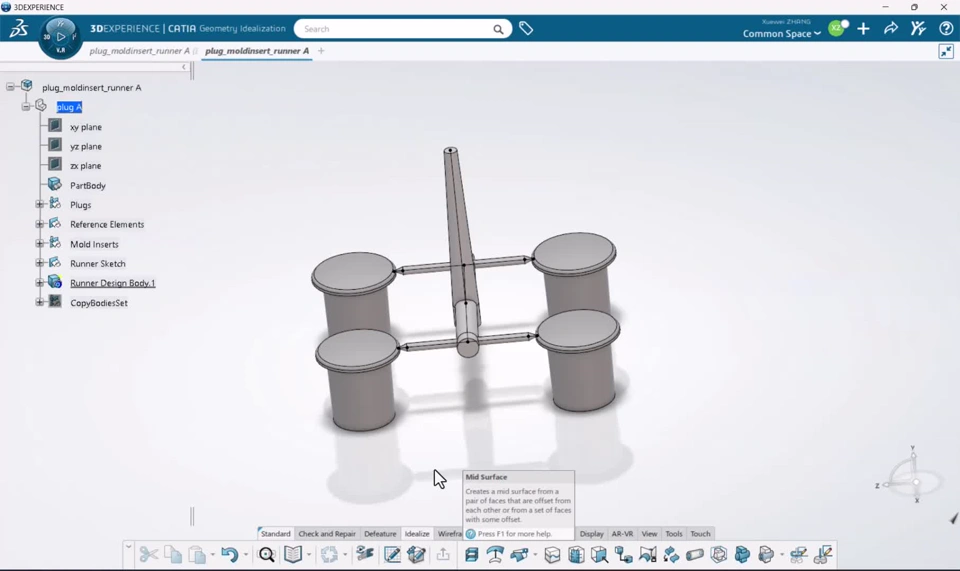Open the Help question mark icon
960x571 pixels.
tap(946, 28)
